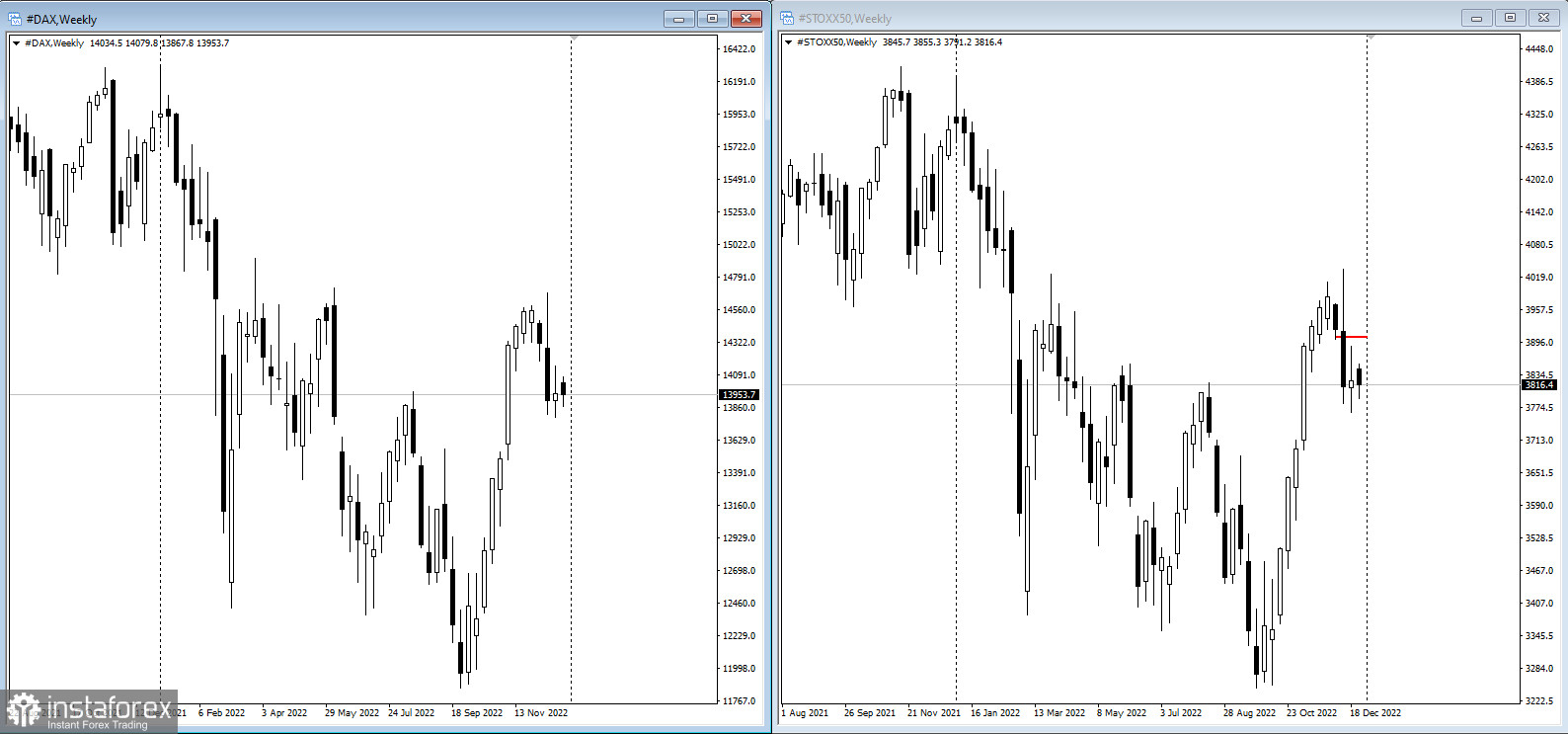Click the 13 Nov 2022 date on DAX axis
This screenshot has height=734, width=1568.
[541, 713]
